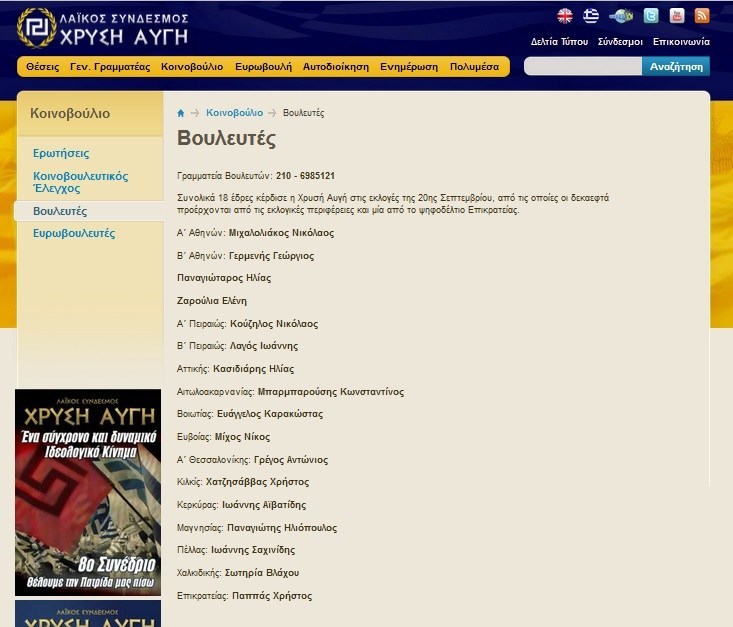This screenshot has height=627, width=733.
Task: Click the ΛΑΪΚΟΣ ΣΥΝΔΕΣΜΟΣ ΧΡΥΣΗ ΑΥΓΗ title
Action: [x=124, y=28]
